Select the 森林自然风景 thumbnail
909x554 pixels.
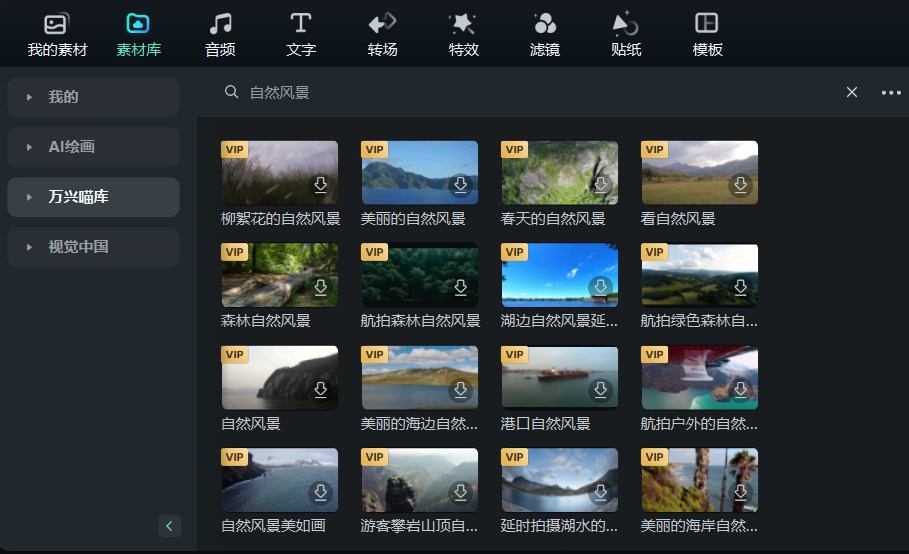[279, 275]
